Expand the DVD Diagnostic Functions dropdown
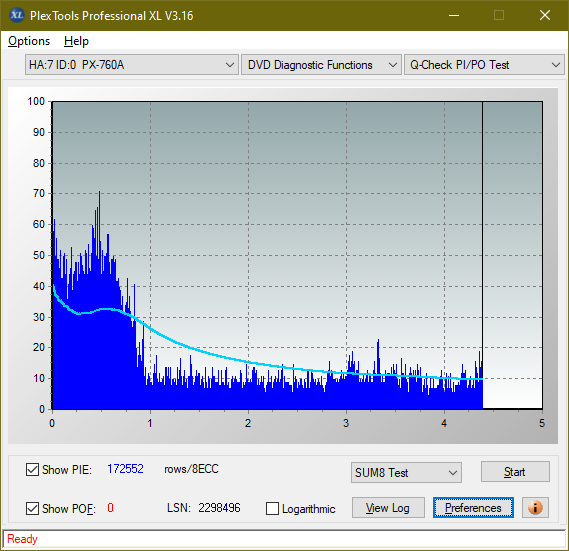Viewport: 569px width, 551px height. point(321,65)
